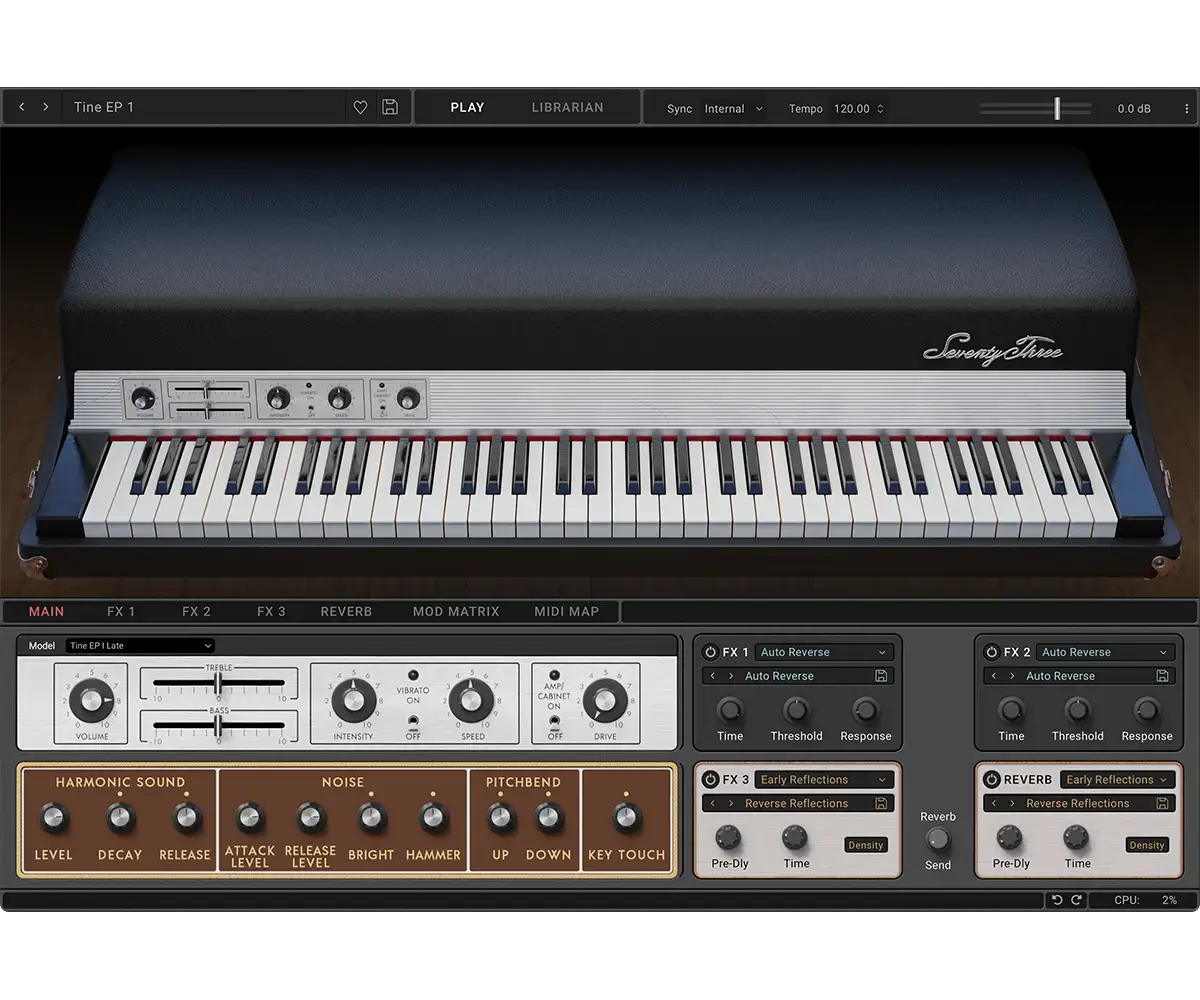The image size is (1200, 1000).
Task: Click the redo arrow icon
Action: click(x=1076, y=900)
